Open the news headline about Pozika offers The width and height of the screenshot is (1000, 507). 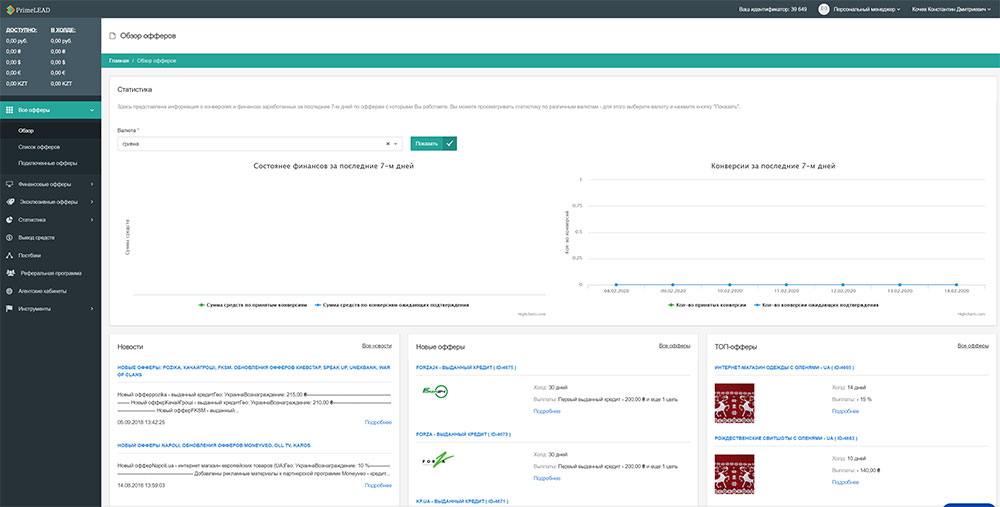click(x=254, y=371)
